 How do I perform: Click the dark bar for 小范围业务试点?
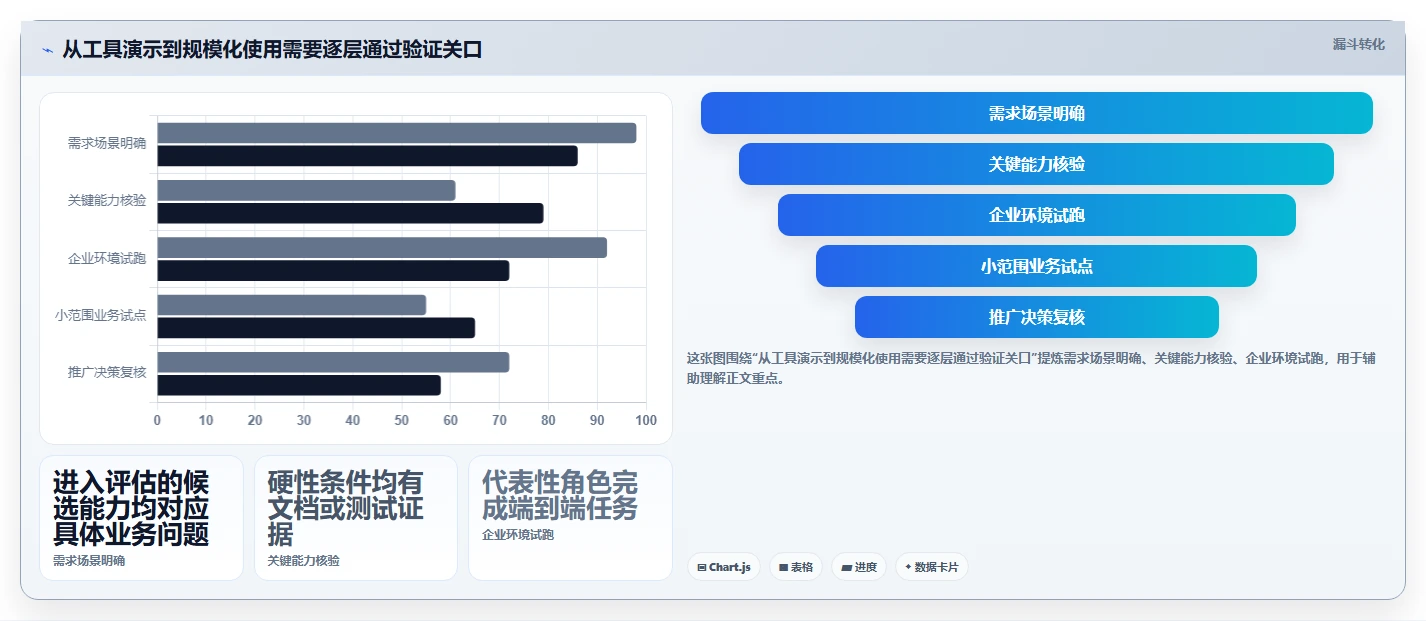pos(316,328)
